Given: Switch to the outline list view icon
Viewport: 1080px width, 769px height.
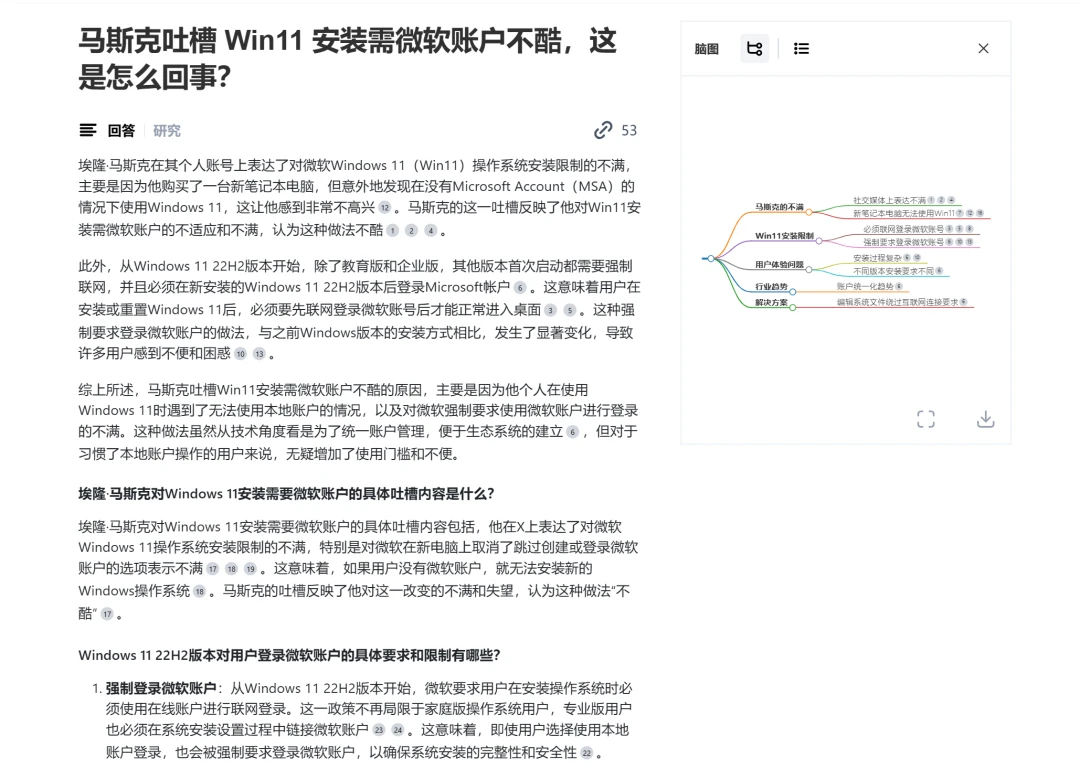Looking at the screenshot, I should pos(801,48).
